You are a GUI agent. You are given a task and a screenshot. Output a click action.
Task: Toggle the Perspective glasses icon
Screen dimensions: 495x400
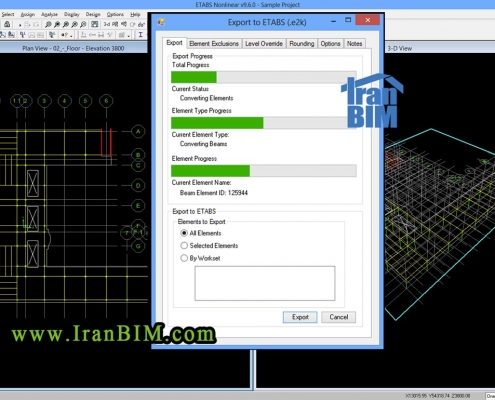point(141,25)
